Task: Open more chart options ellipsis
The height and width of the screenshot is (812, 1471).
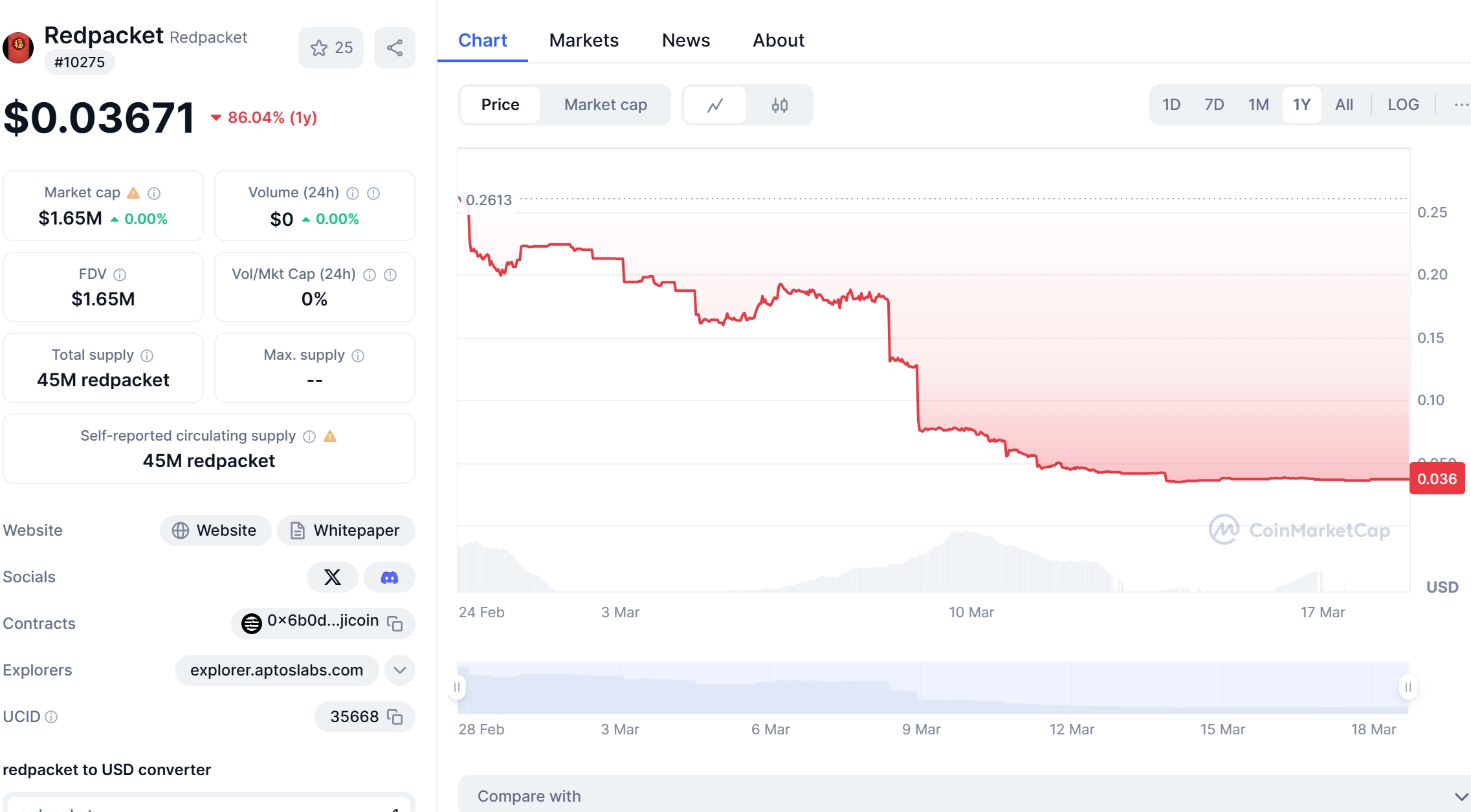Action: point(1461,105)
